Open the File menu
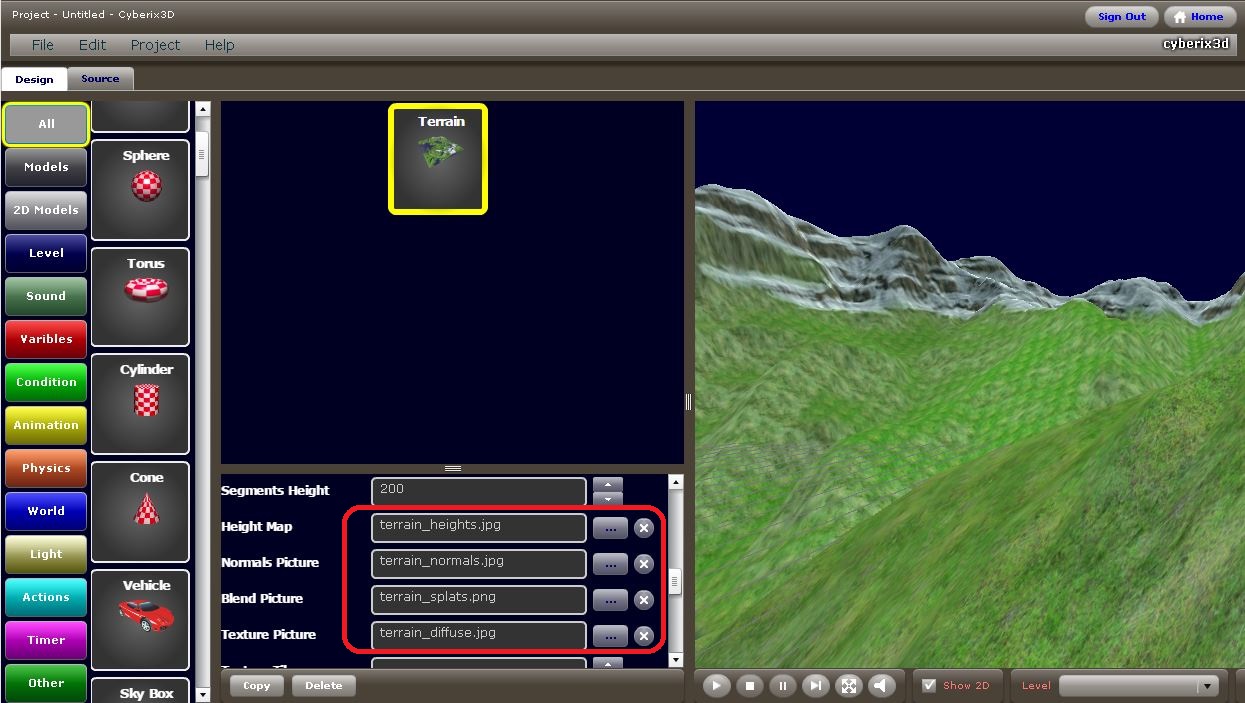The height and width of the screenshot is (703, 1245). [43, 45]
